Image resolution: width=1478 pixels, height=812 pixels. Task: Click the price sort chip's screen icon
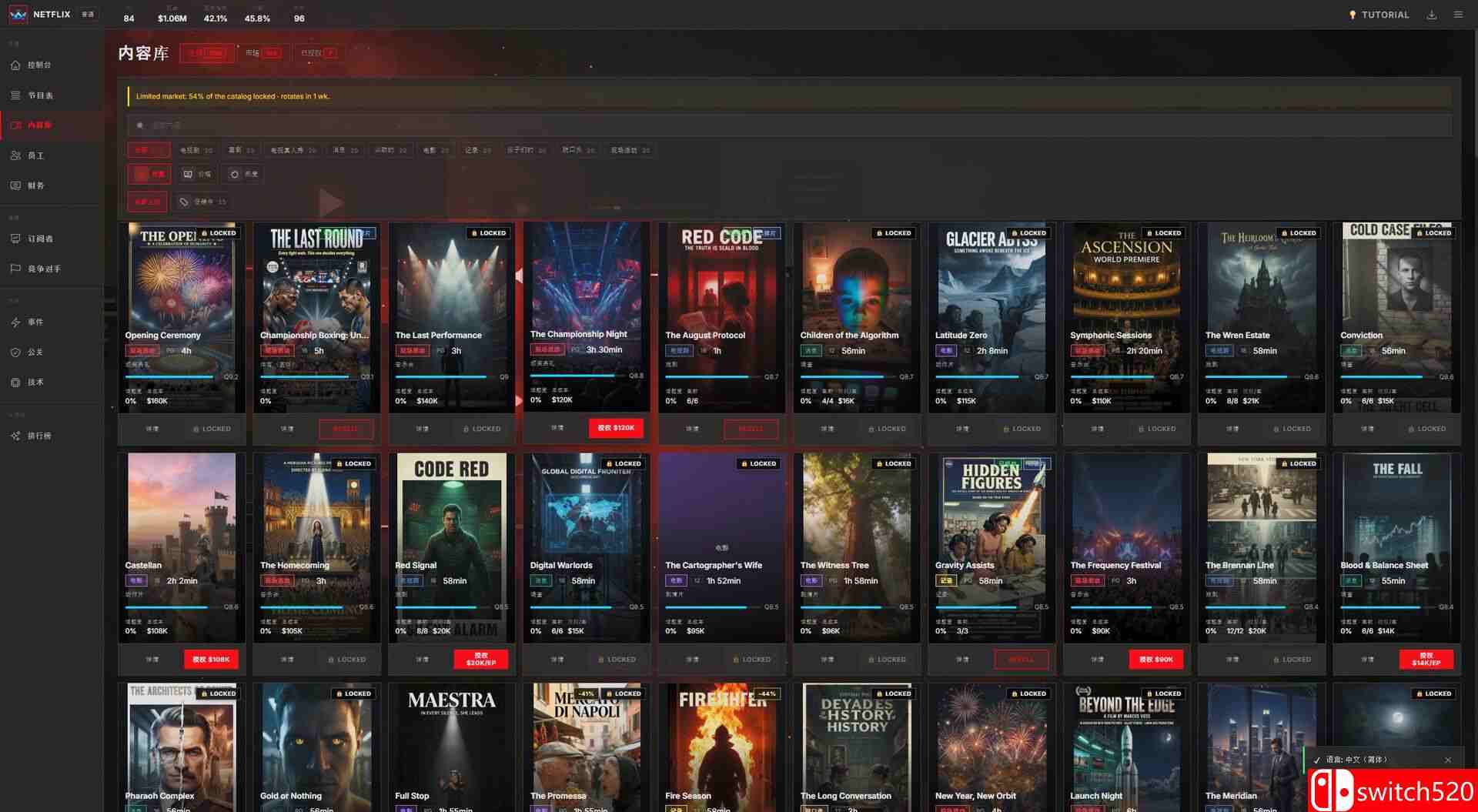click(x=188, y=175)
